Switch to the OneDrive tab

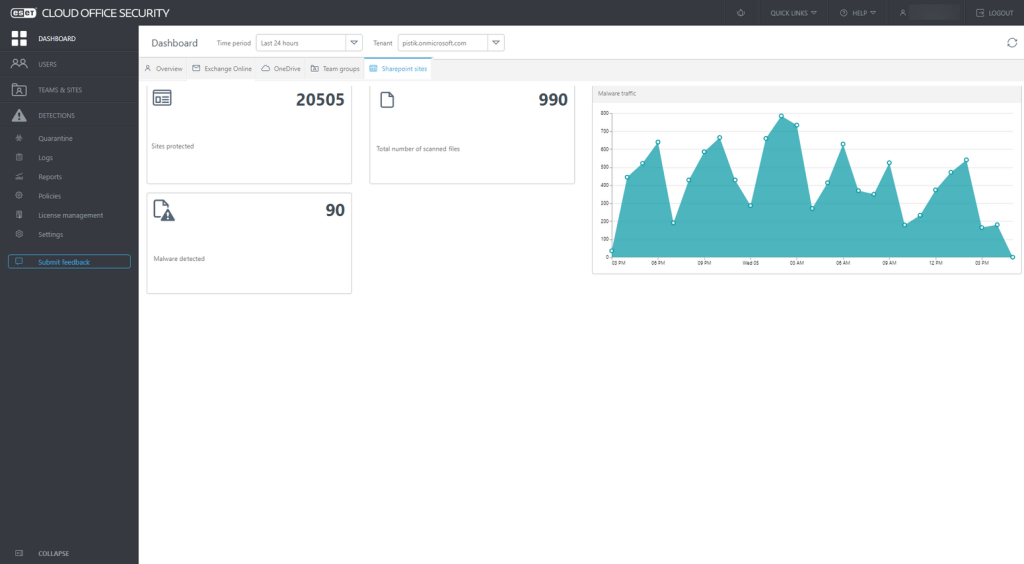click(x=281, y=69)
